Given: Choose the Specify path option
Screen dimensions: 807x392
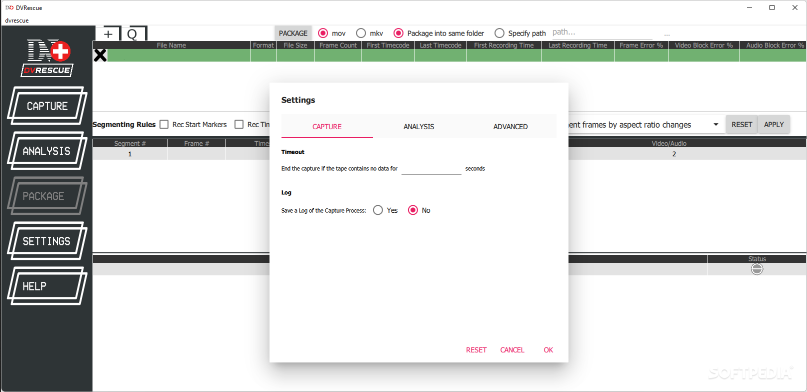Looking at the screenshot, I should (499, 33).
